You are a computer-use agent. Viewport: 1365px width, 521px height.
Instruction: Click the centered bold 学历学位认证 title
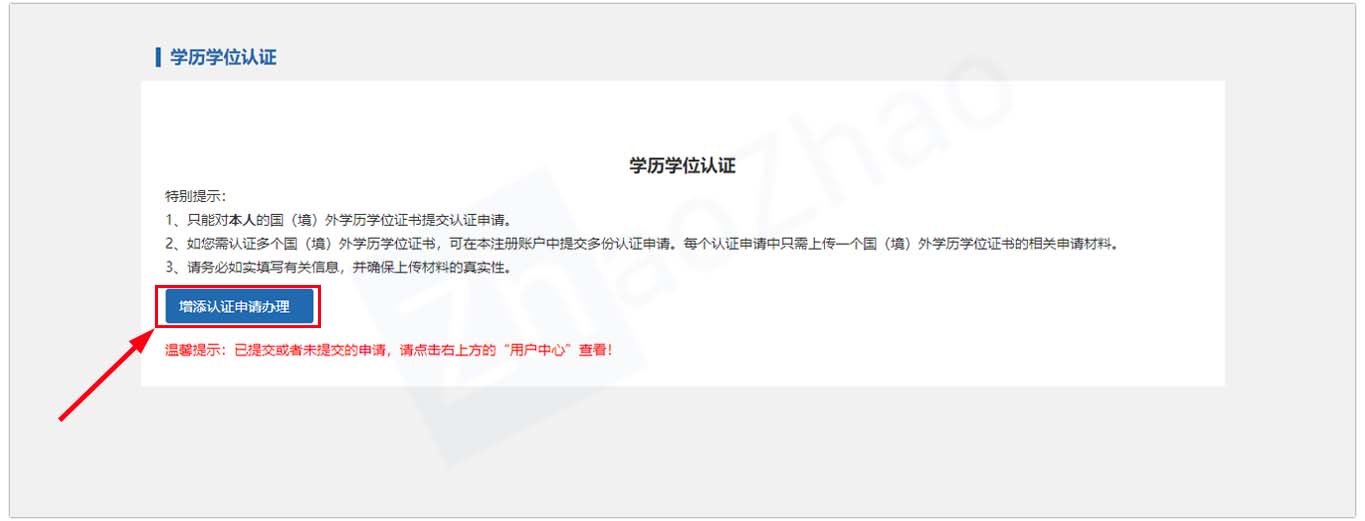pyautogui.click(x=682, y=166)
